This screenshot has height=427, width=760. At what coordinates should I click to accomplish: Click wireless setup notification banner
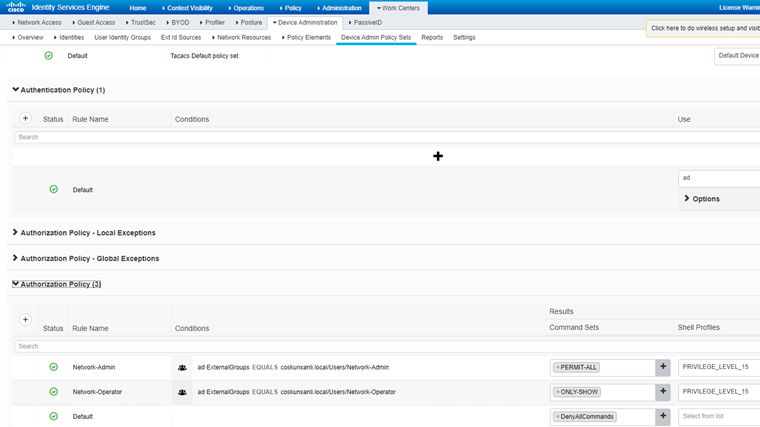click(703, 28)
